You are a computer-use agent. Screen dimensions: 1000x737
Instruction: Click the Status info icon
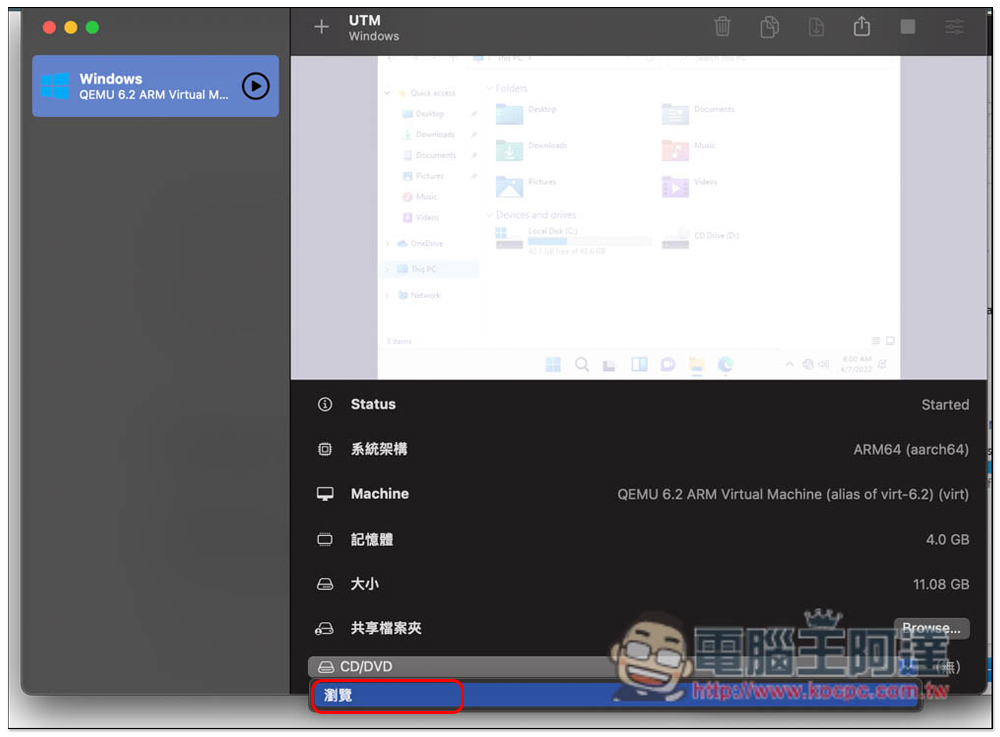pos(325,404)
